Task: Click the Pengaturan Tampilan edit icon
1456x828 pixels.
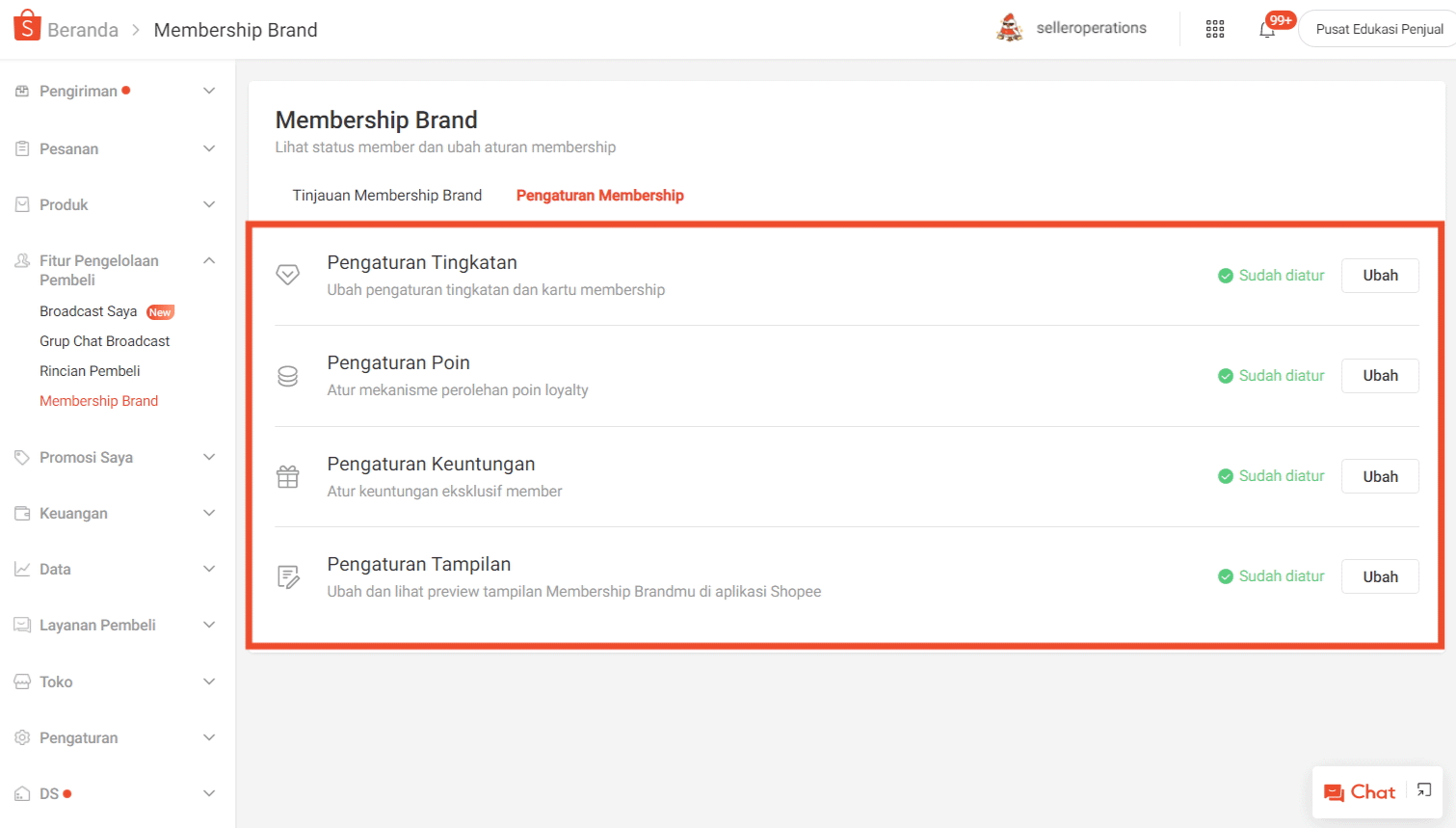Action: pos(287,576)
